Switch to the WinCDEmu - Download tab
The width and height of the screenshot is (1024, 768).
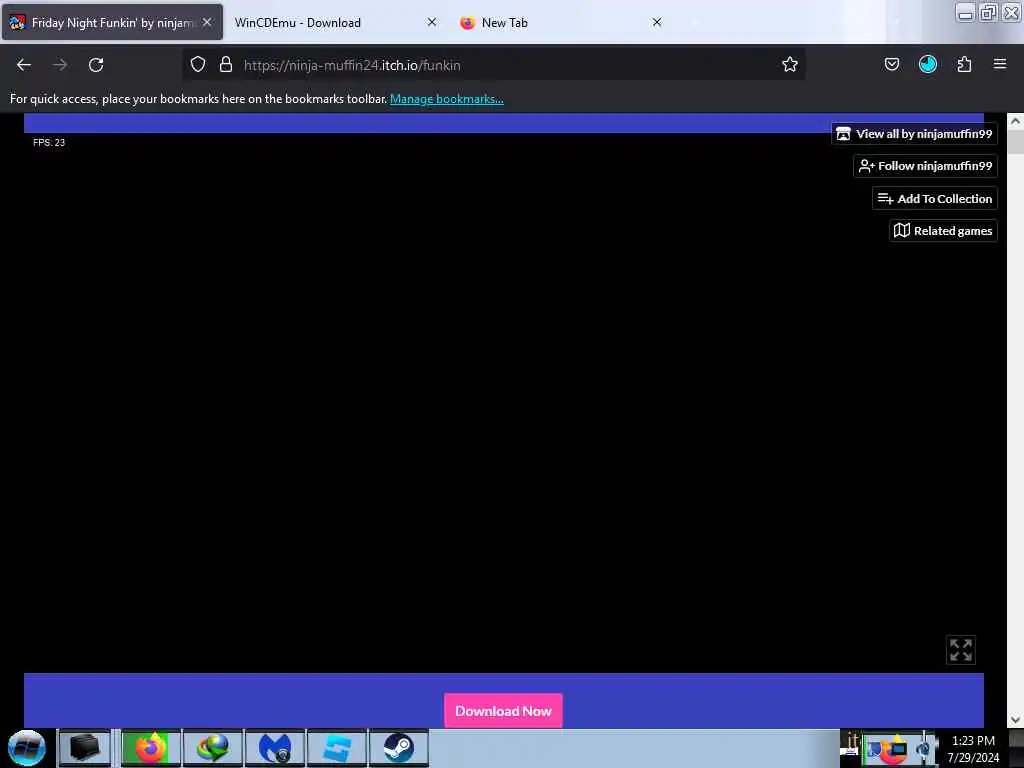(x=336, y=22)
